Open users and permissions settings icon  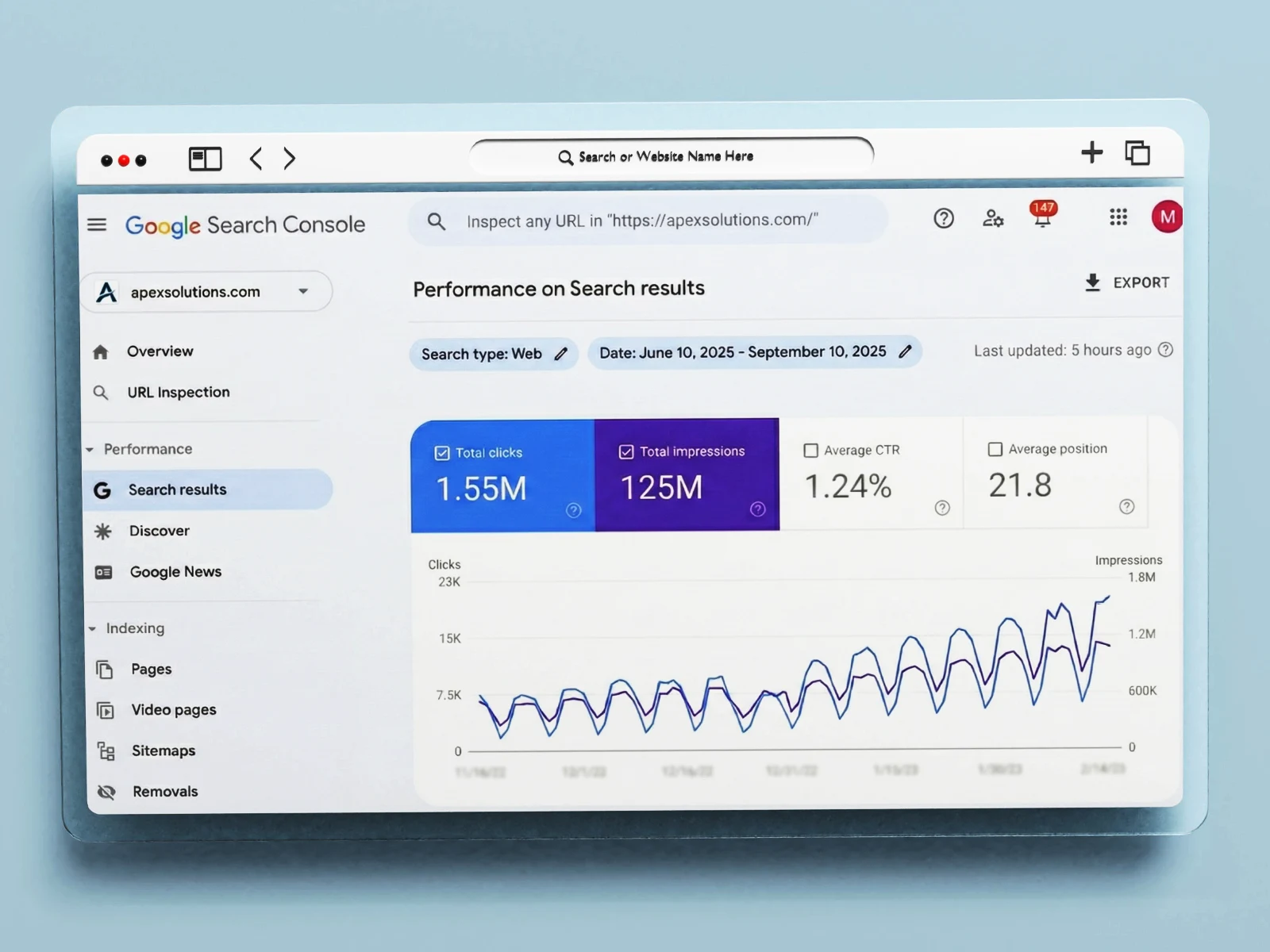click(x=992, y=218)
